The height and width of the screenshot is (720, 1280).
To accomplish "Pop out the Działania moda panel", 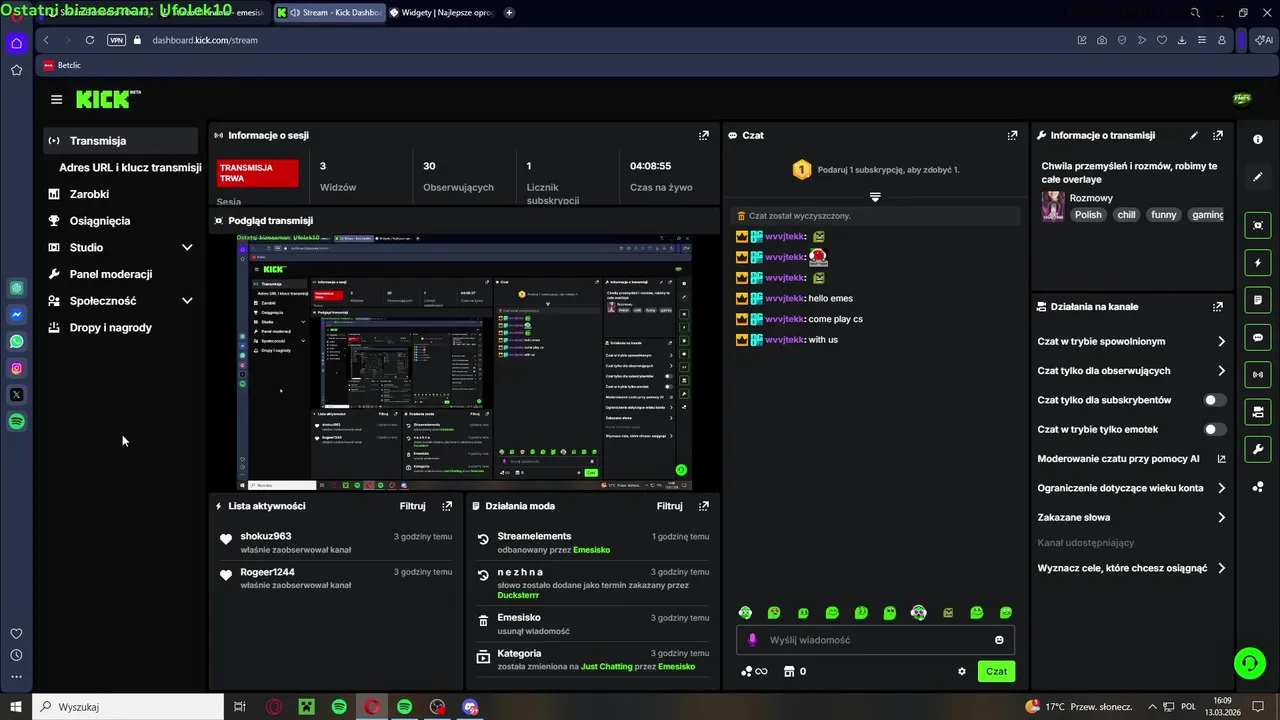I will coord(704,506).
